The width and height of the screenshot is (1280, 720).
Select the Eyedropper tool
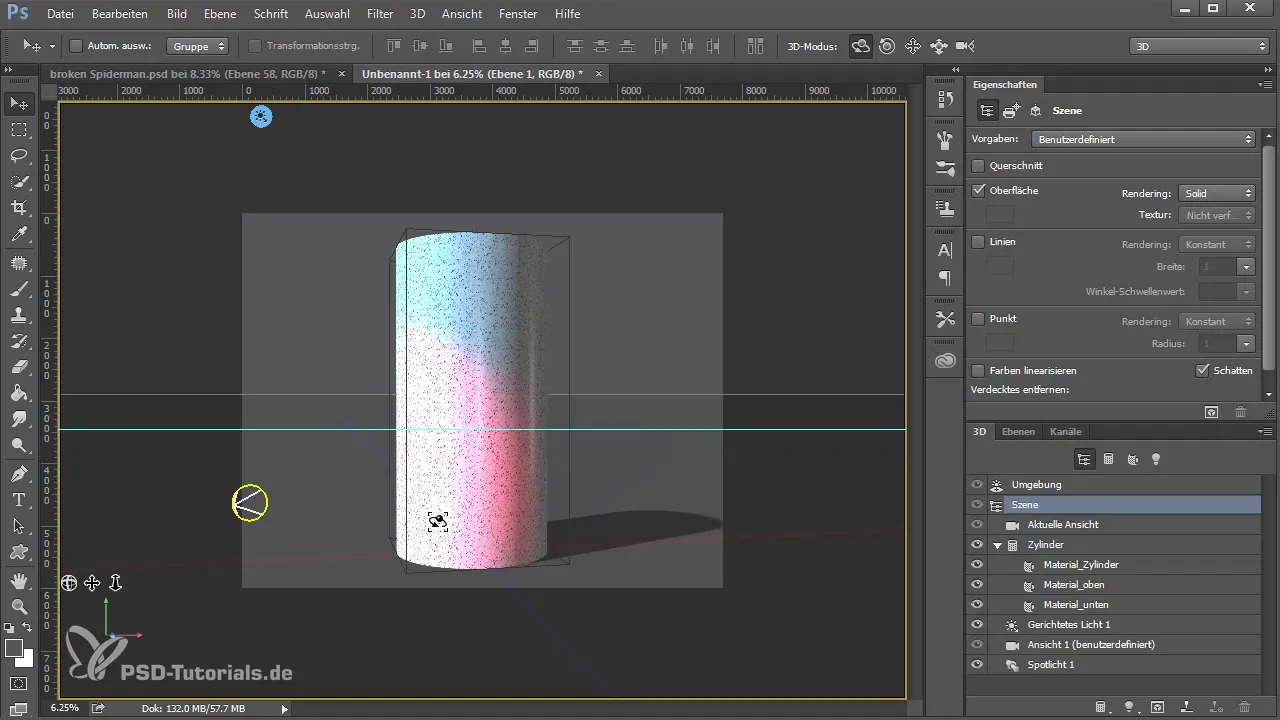coord(19,235)
